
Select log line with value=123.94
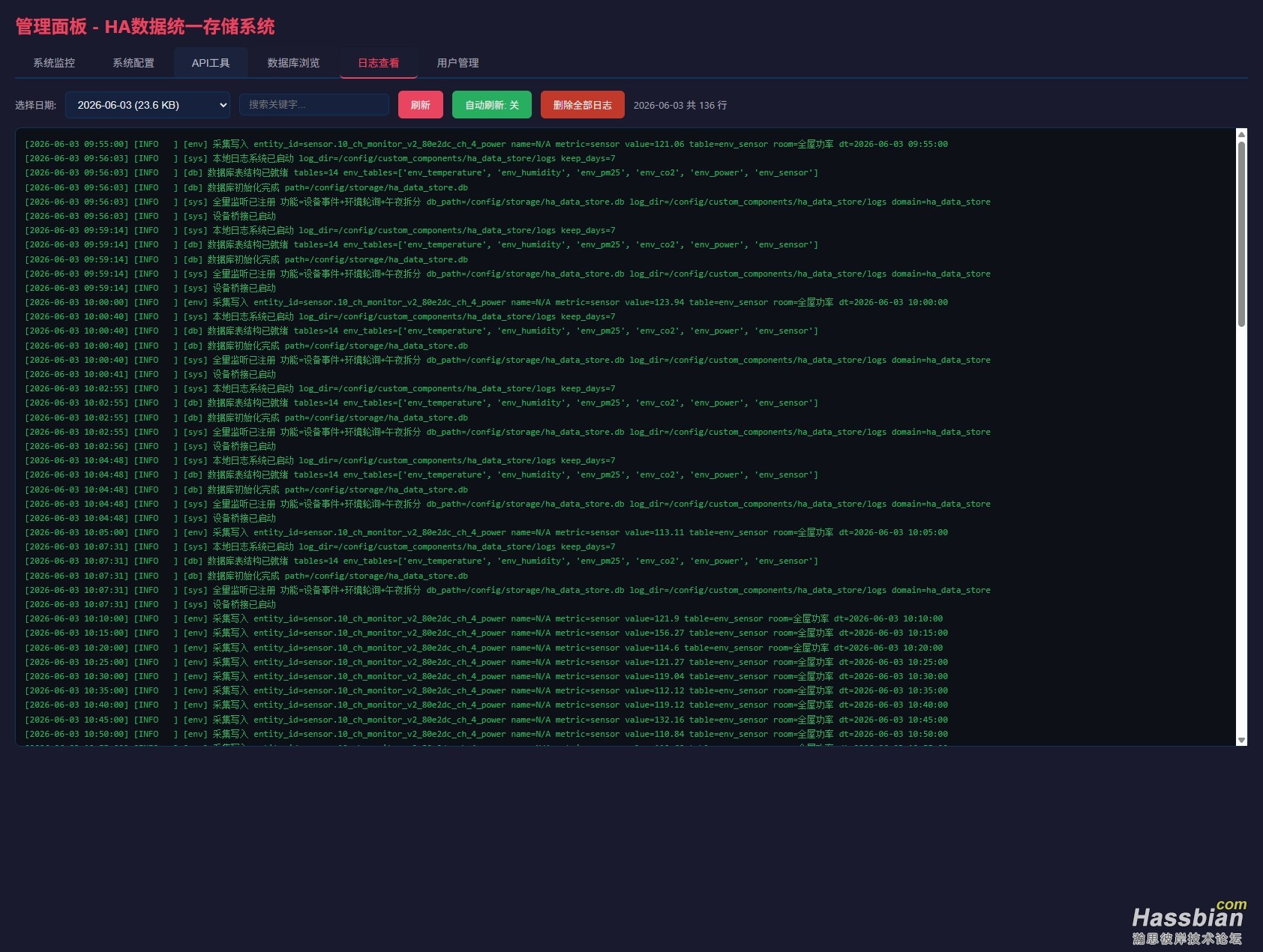pyautogui.click(x=486, y=302)
